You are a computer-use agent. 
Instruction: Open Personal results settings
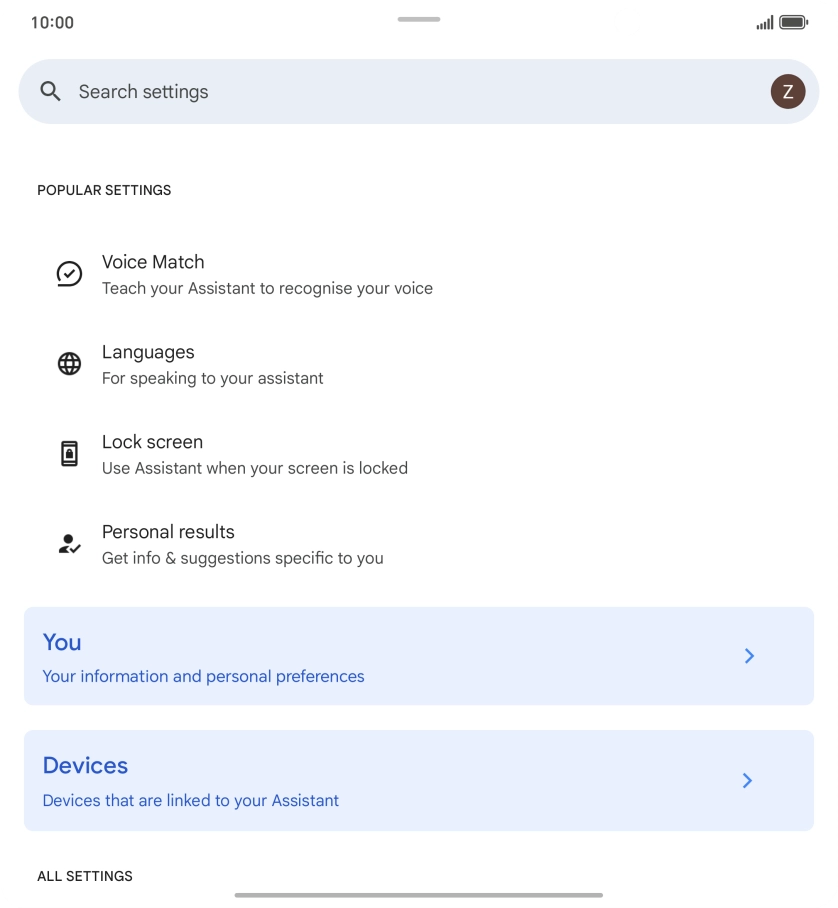242,543
